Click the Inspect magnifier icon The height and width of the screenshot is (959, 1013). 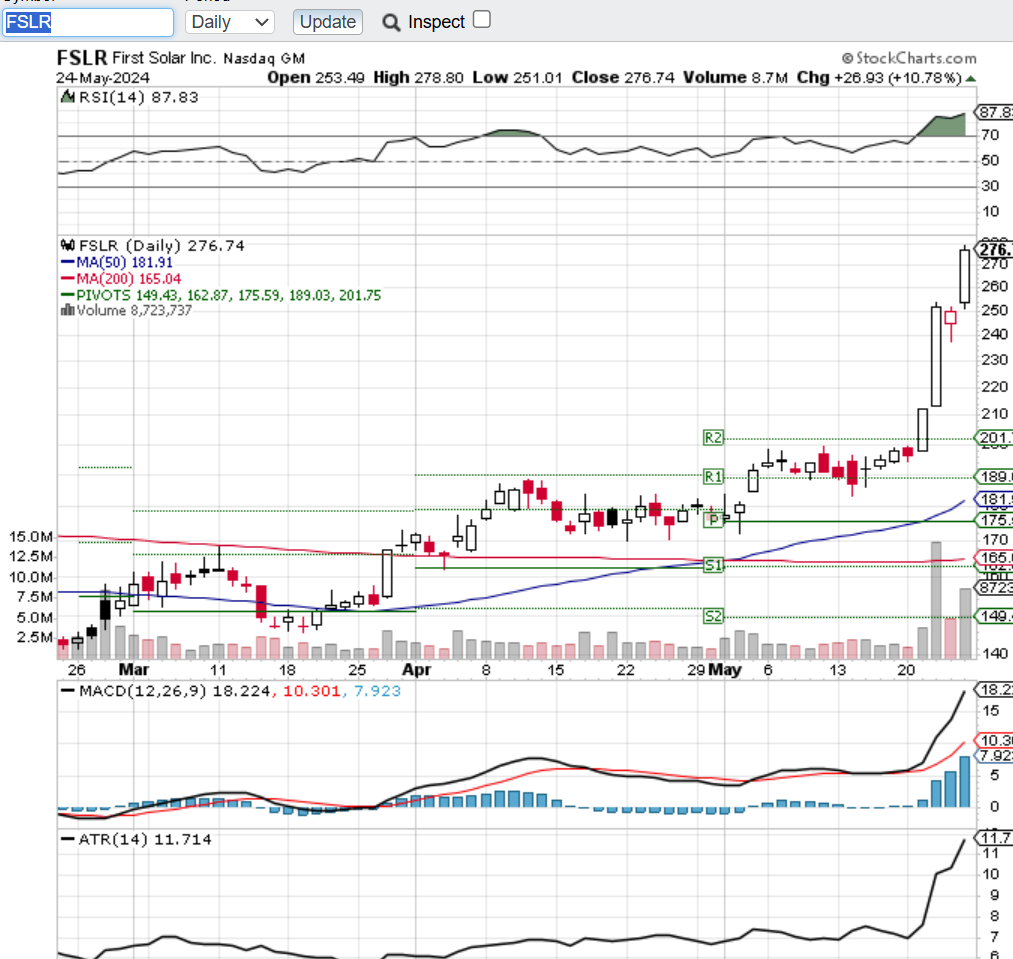391,23
